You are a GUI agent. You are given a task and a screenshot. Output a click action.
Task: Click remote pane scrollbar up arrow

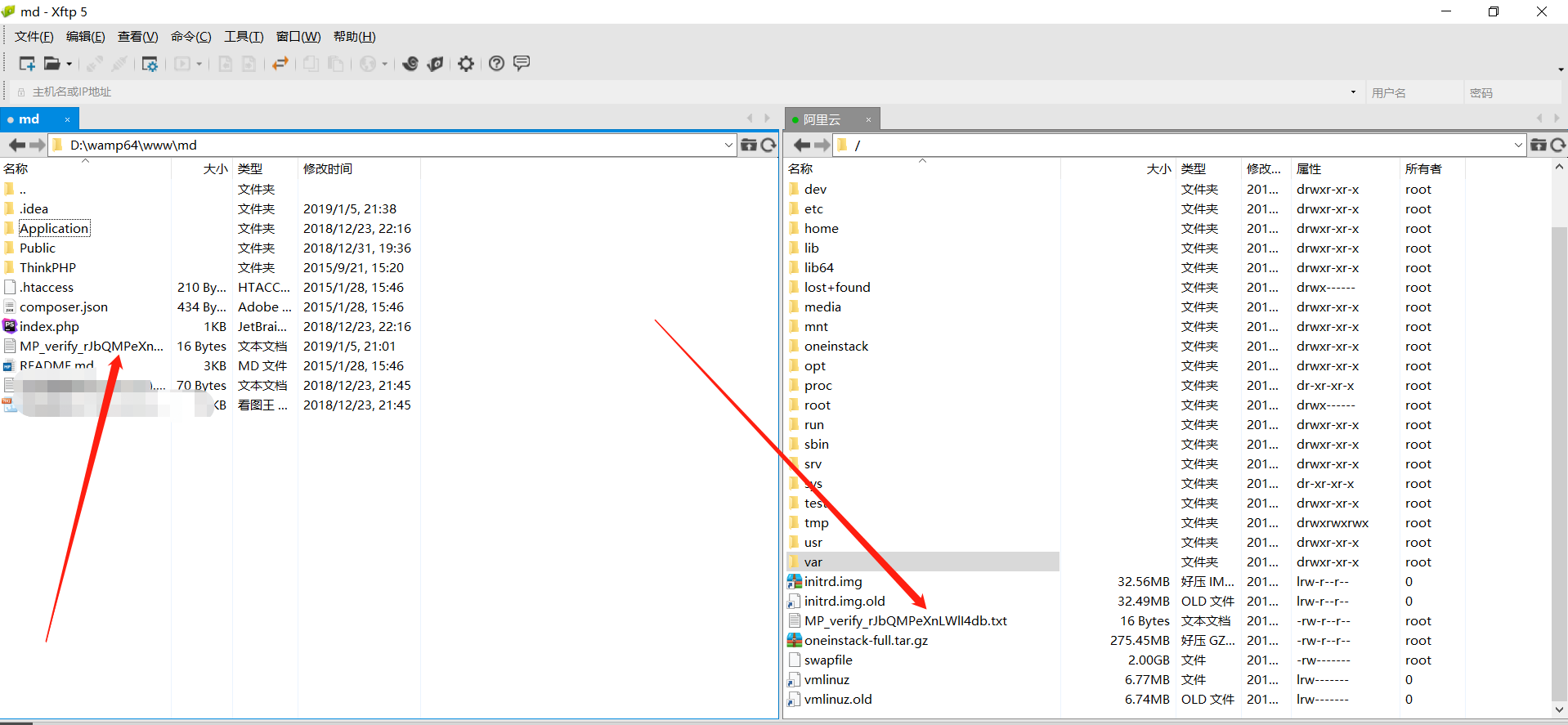[1559, 168]
